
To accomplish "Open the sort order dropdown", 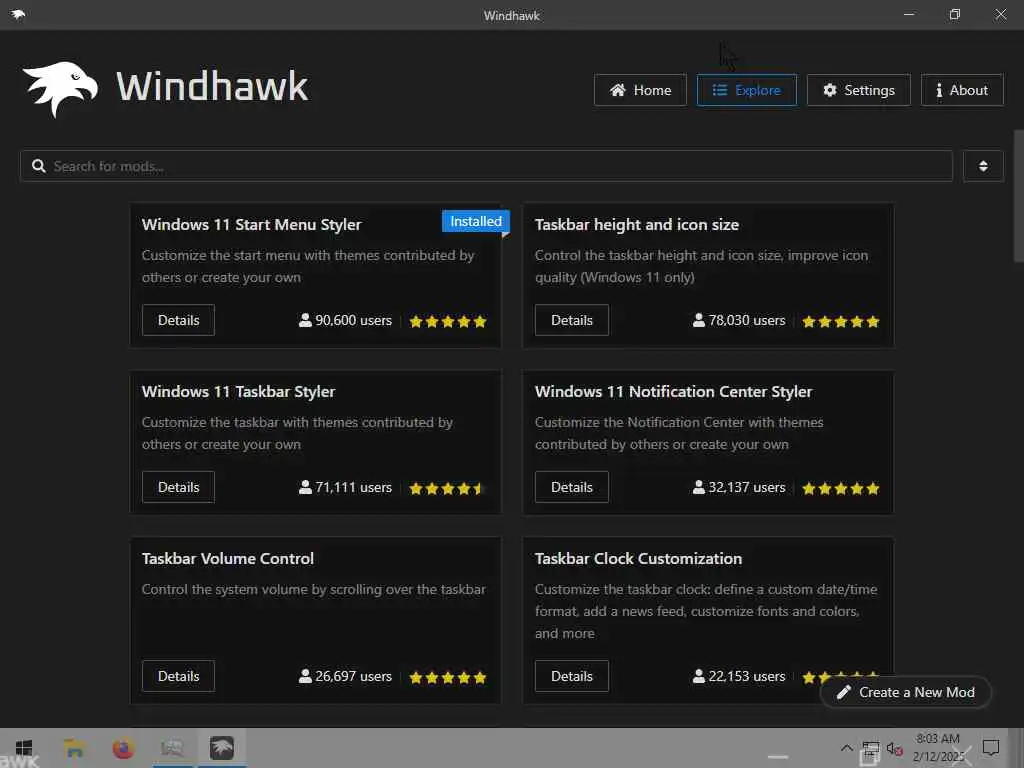I will click(x=983, y=166).
